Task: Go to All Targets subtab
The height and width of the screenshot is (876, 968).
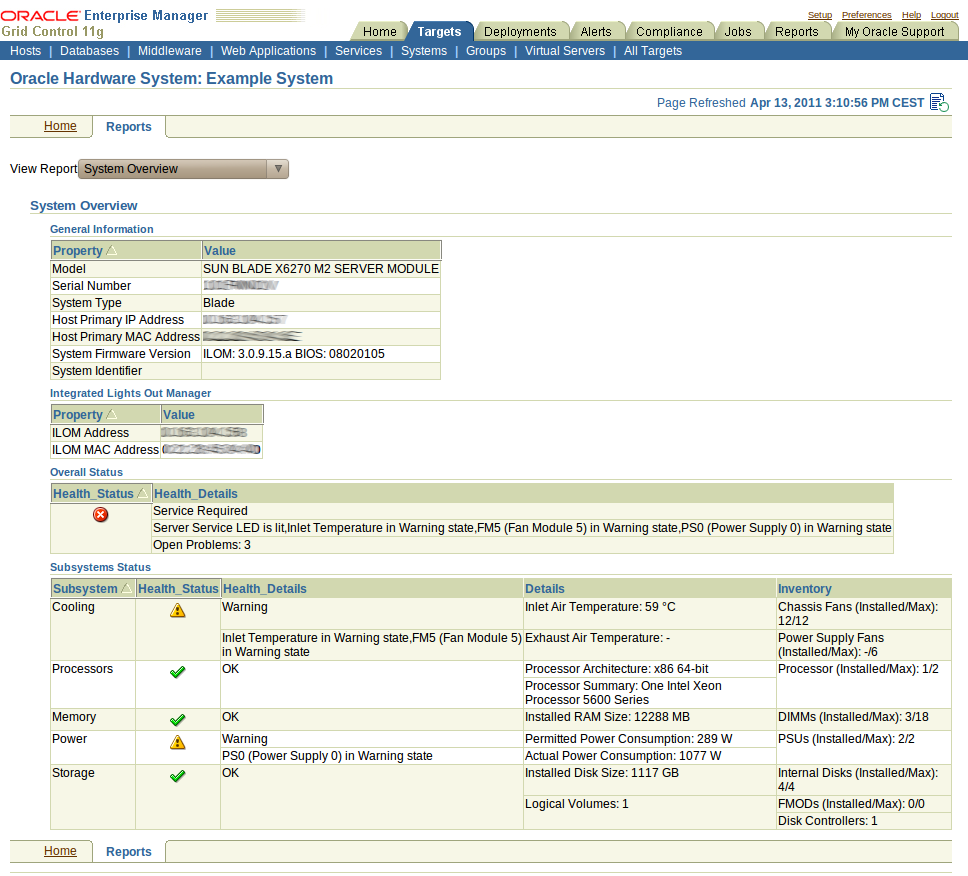Action: (653, 51)
